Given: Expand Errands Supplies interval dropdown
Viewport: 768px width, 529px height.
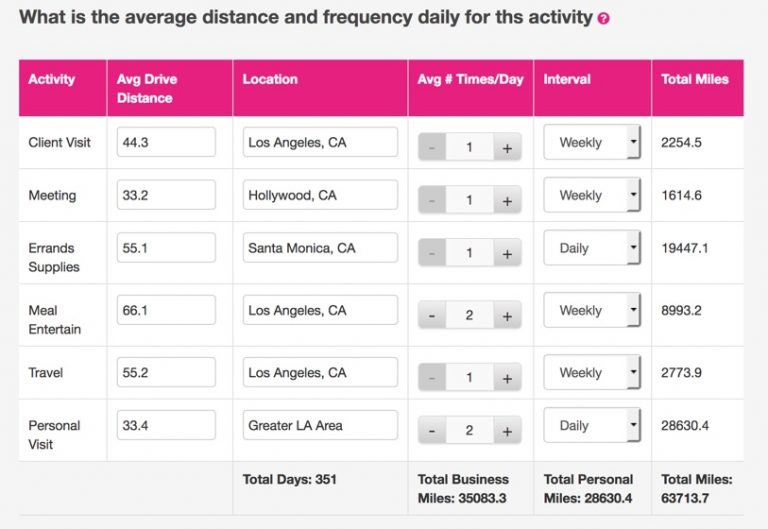Looking at the screenshot, I should [591, 248].
